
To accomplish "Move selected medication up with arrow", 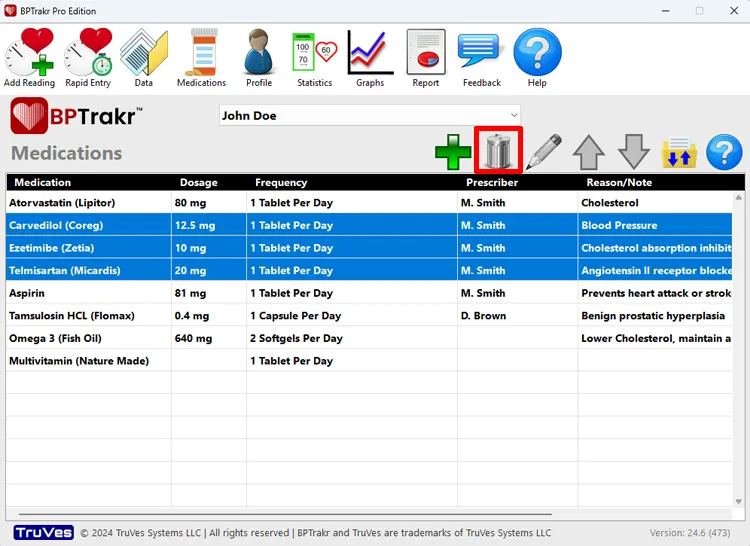I will [589, 153].
